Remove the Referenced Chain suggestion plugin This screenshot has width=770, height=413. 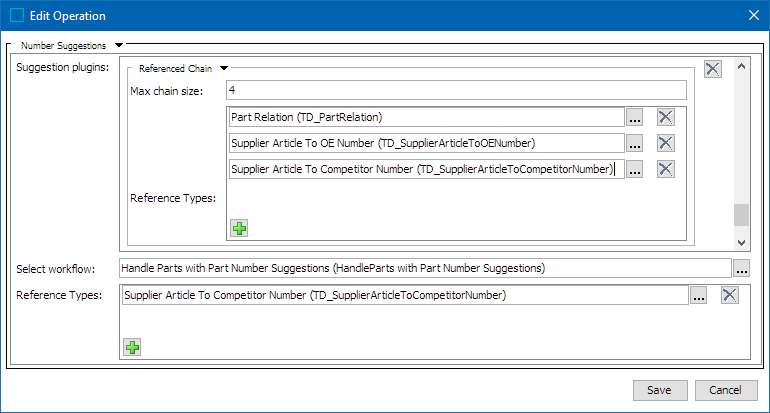pyautogui.click(x=713, y=69)
